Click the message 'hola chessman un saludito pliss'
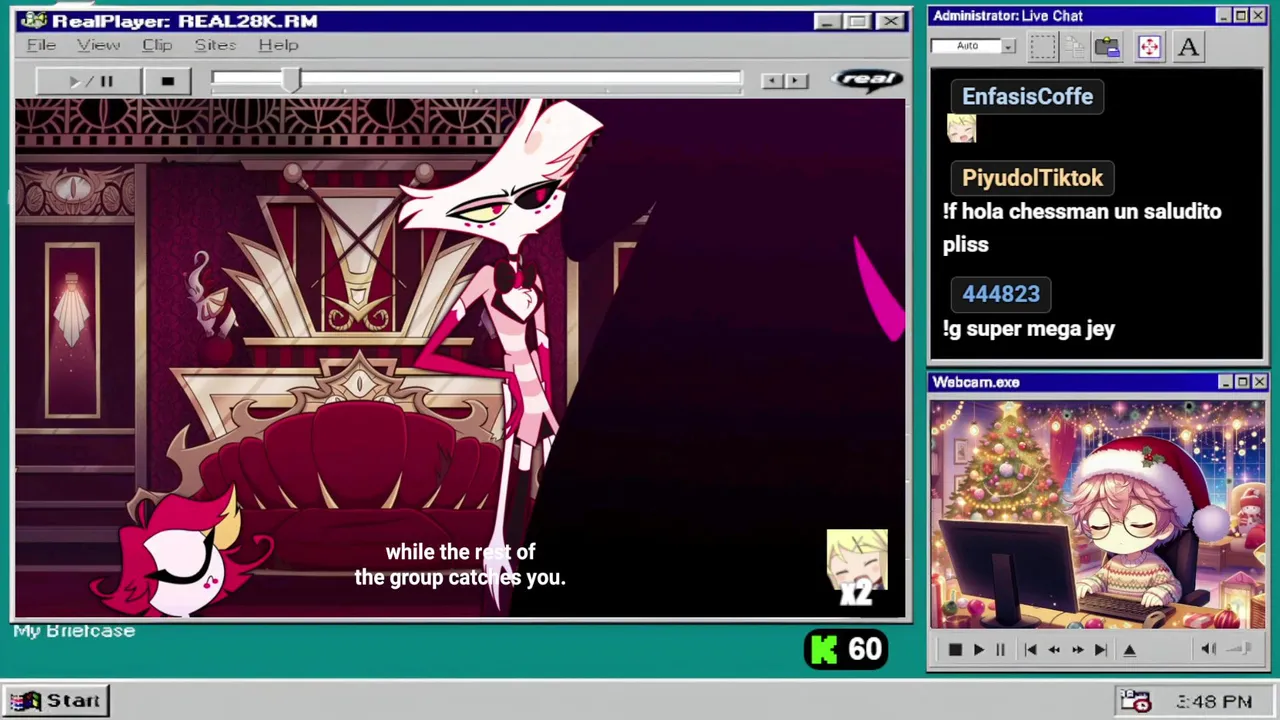The image size is (1280, 720). tap(1082, 228)
